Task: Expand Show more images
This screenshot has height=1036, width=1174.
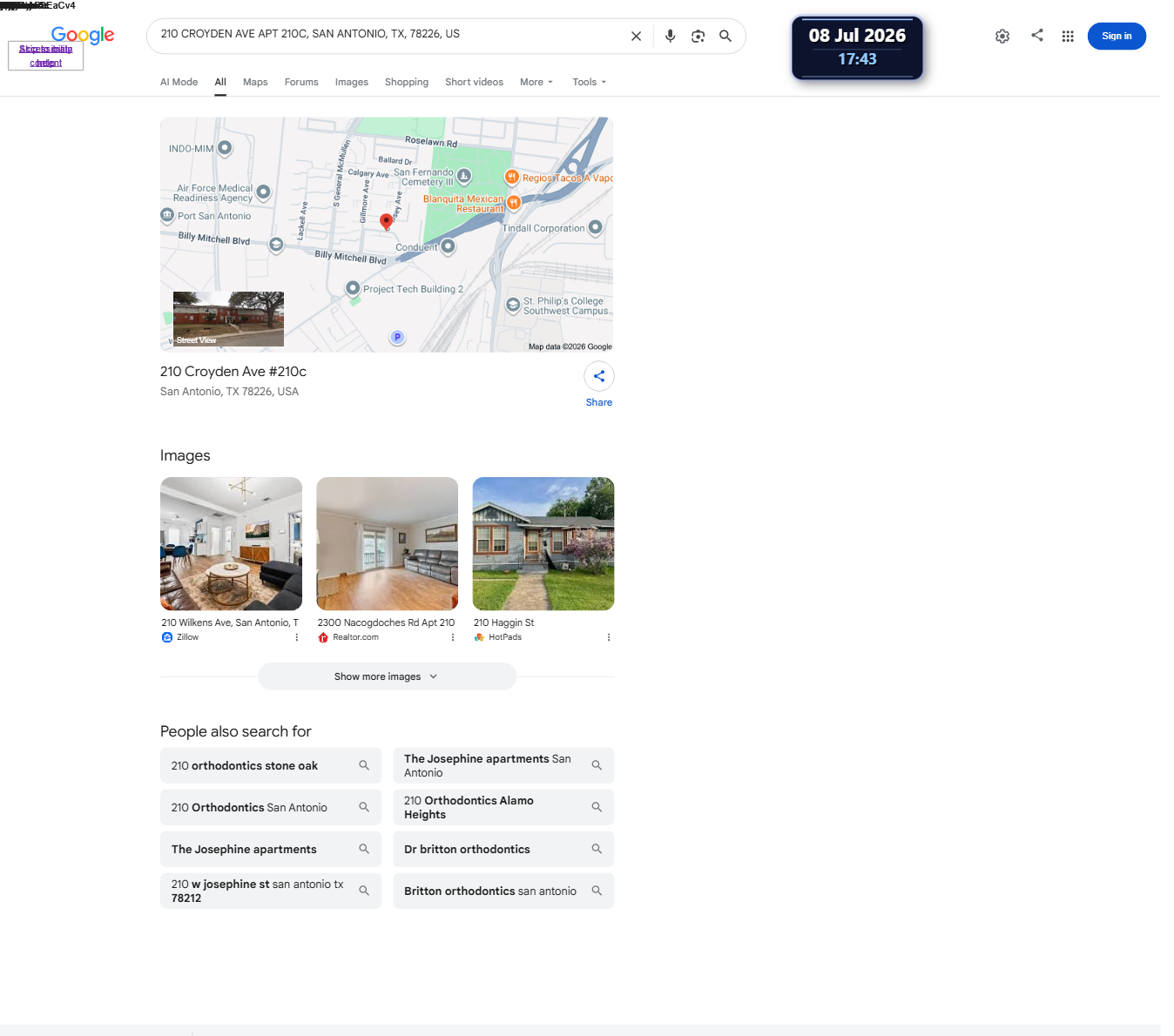Action: tap(387, 676)
